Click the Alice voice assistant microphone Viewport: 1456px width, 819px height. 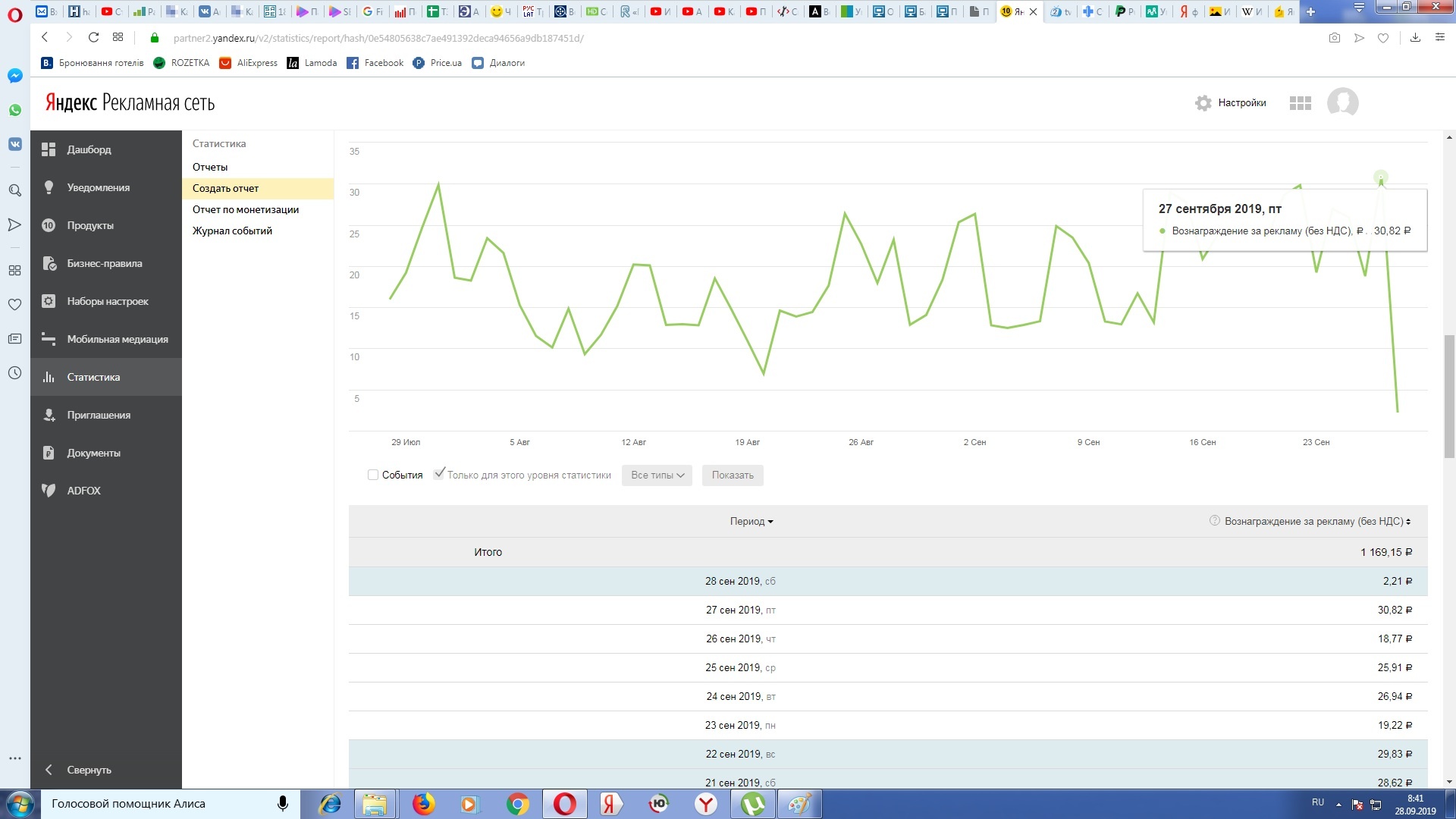coord(283,804)
